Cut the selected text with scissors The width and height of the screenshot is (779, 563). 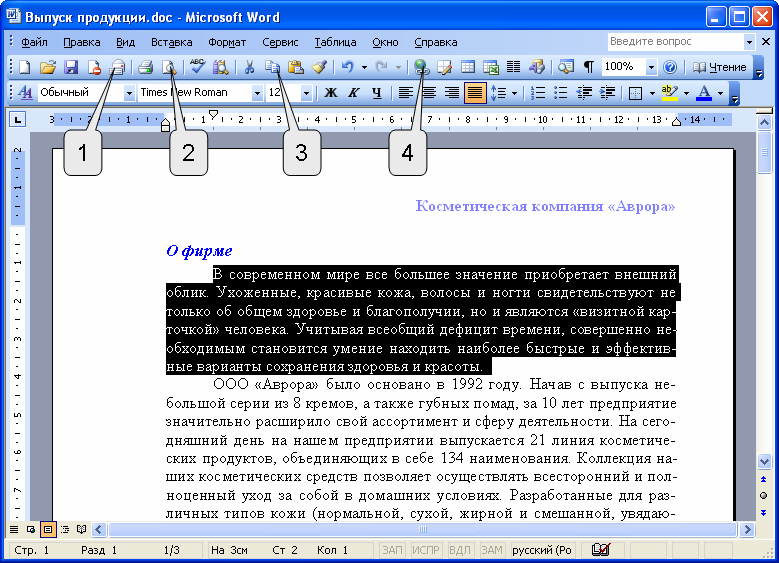(249, 67)
